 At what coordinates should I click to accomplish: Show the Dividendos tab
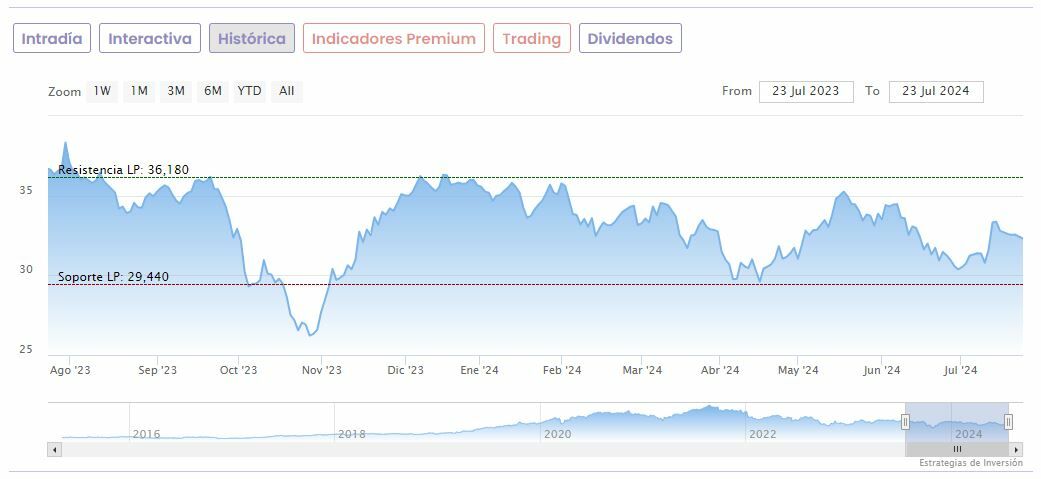click(630, 39)
